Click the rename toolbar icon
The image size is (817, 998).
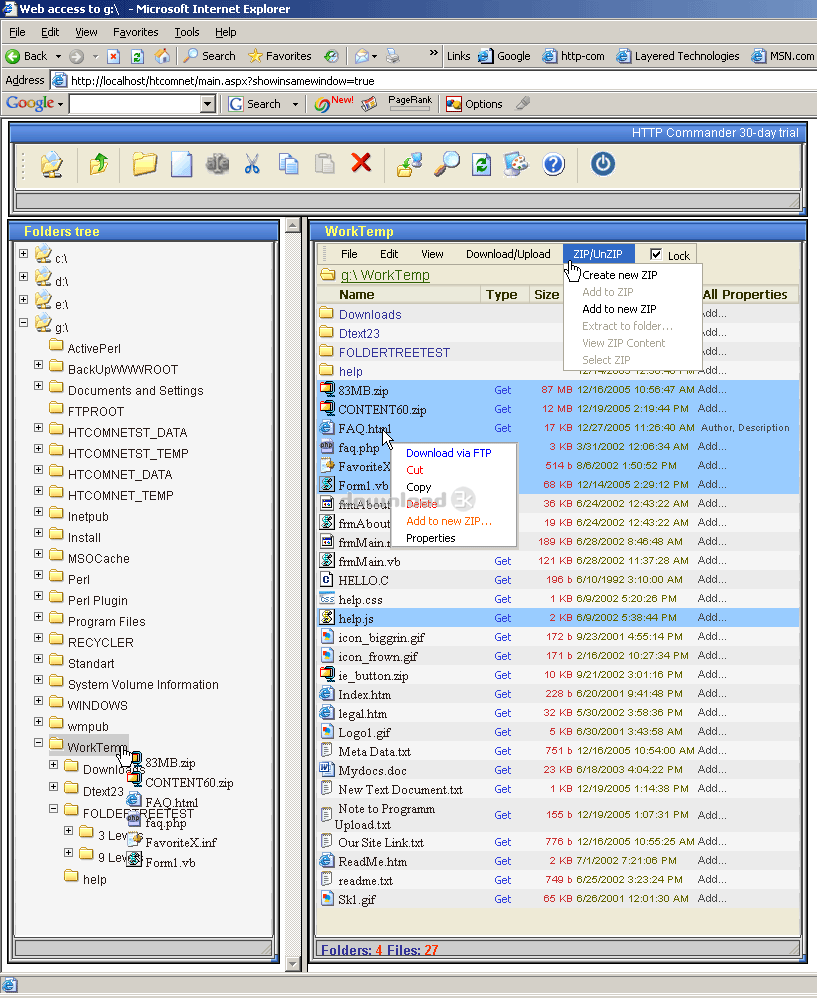[x=217, y=164]
